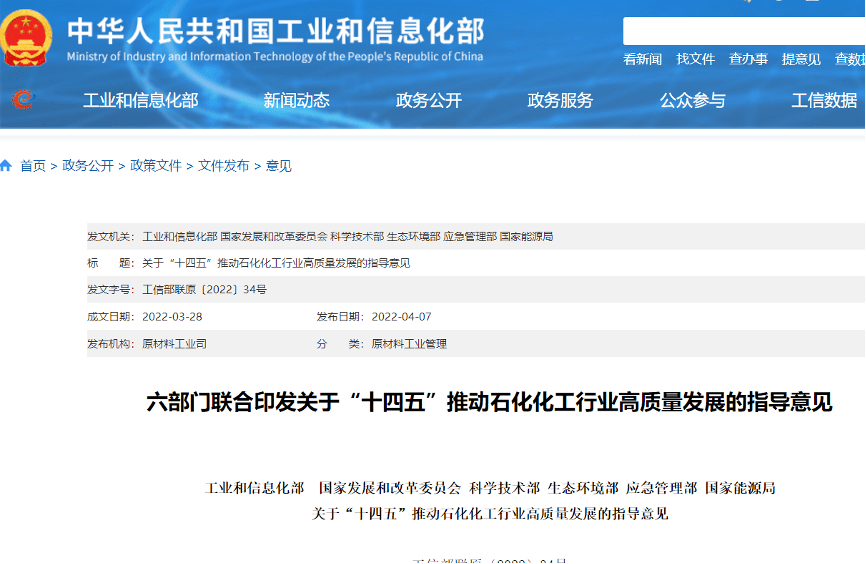Viewport: 866px width, 564px height.
Task: Go to 首页 breadcrumb link
Action: pos(33,166)
